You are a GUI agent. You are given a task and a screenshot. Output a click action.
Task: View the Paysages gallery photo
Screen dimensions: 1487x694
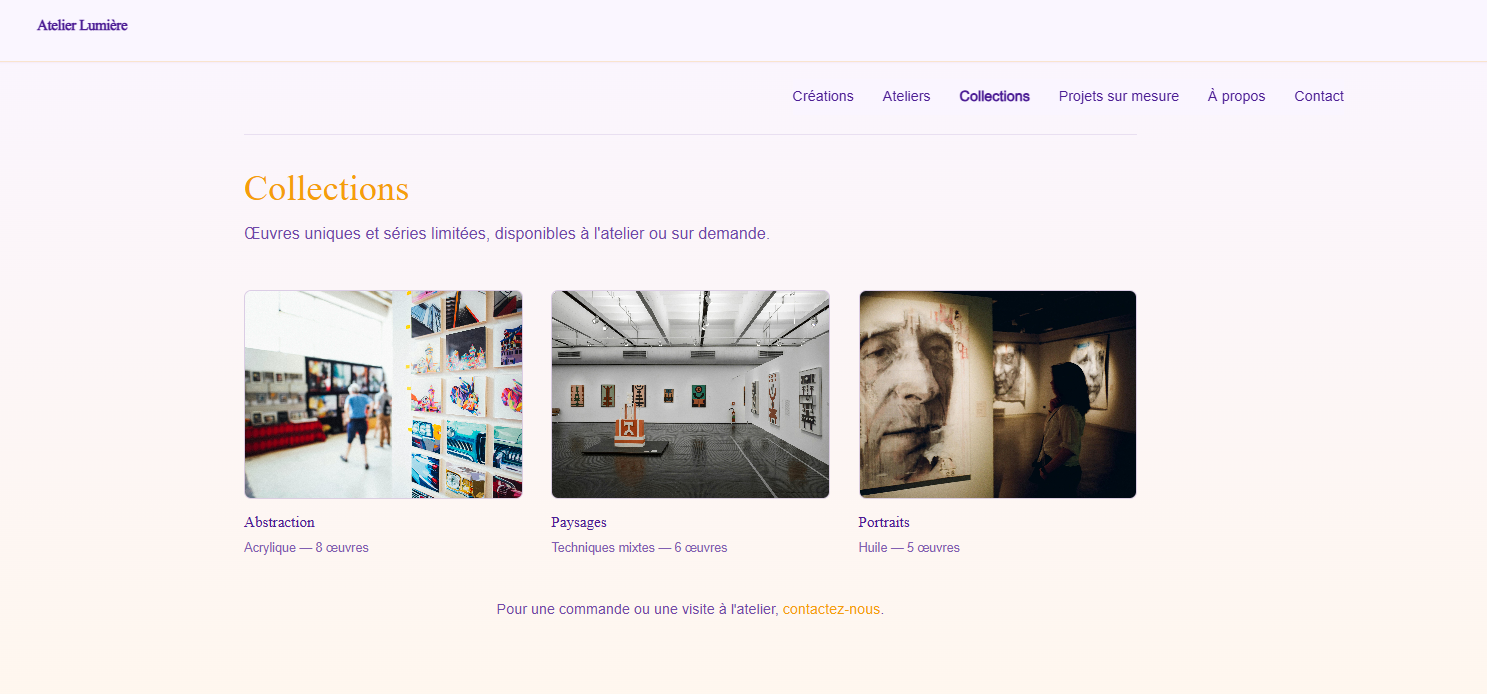[x=690, y=394]
